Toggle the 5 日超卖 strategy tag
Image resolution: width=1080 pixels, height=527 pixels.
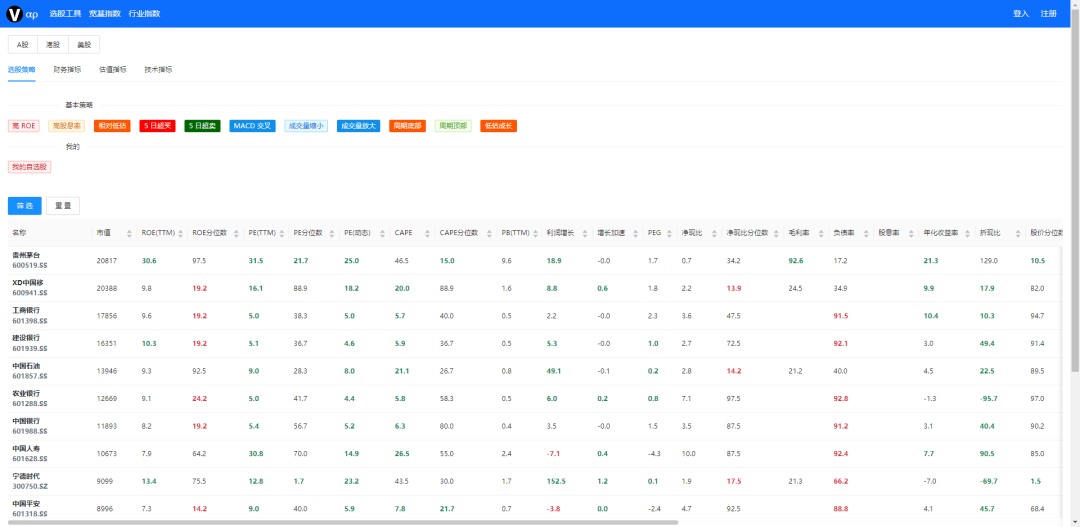(x=202, y=126)
